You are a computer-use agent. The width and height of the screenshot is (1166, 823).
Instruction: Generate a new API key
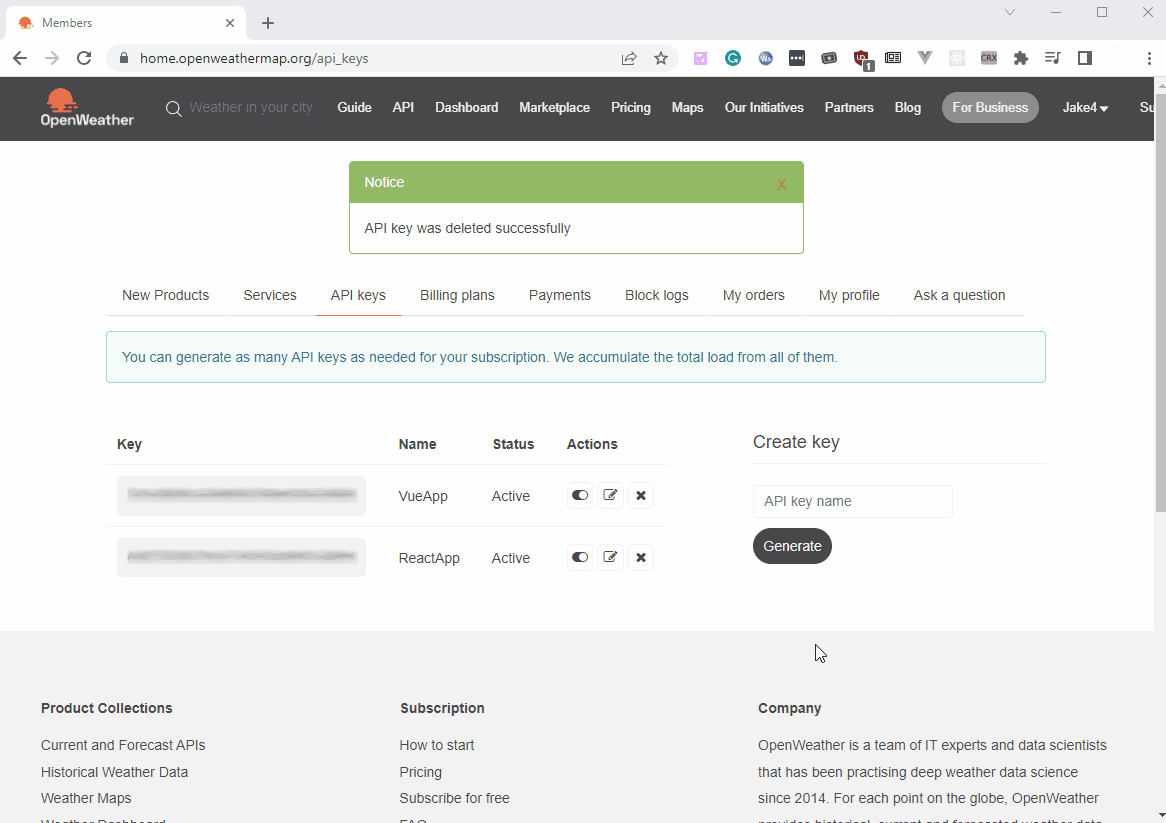tap(792, 546)
